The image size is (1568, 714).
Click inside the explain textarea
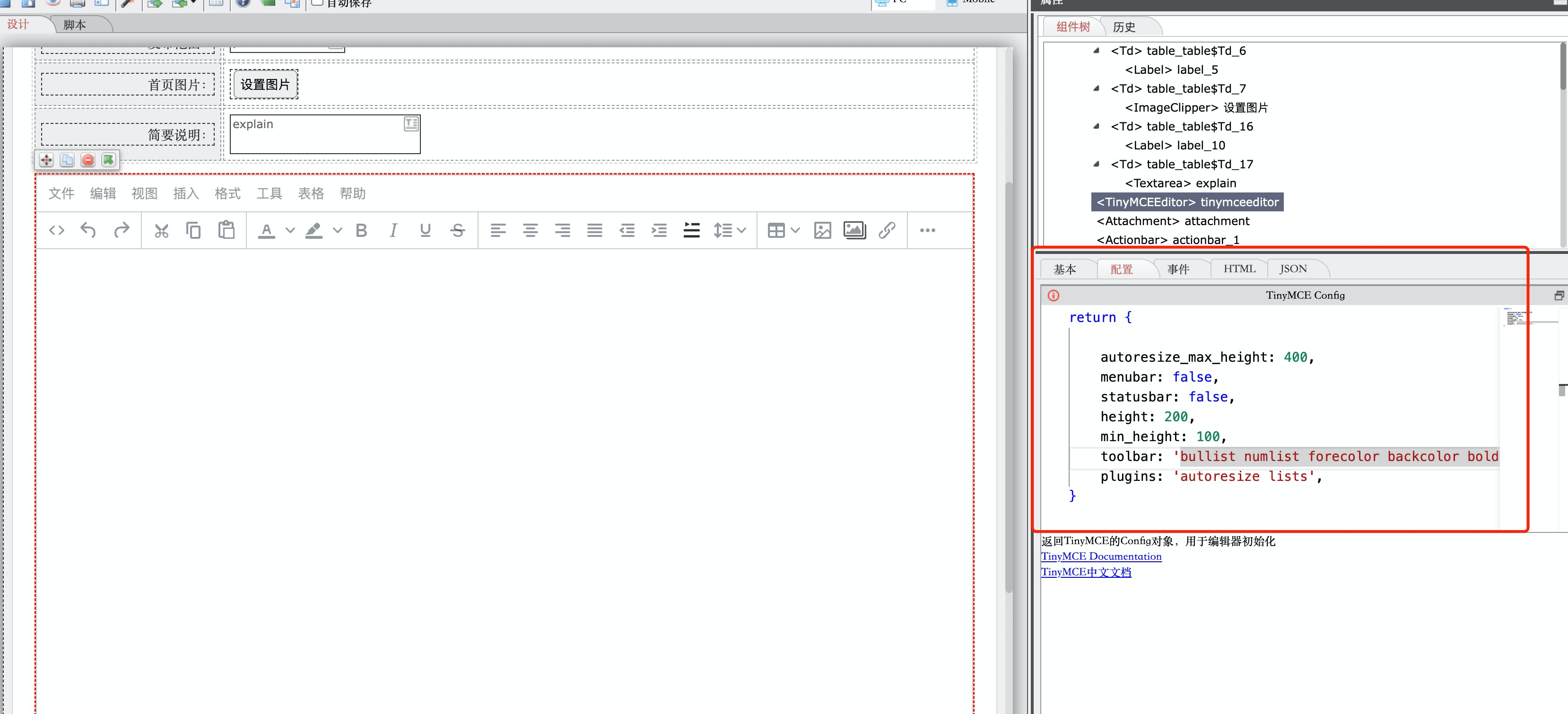tap(325, 134)
